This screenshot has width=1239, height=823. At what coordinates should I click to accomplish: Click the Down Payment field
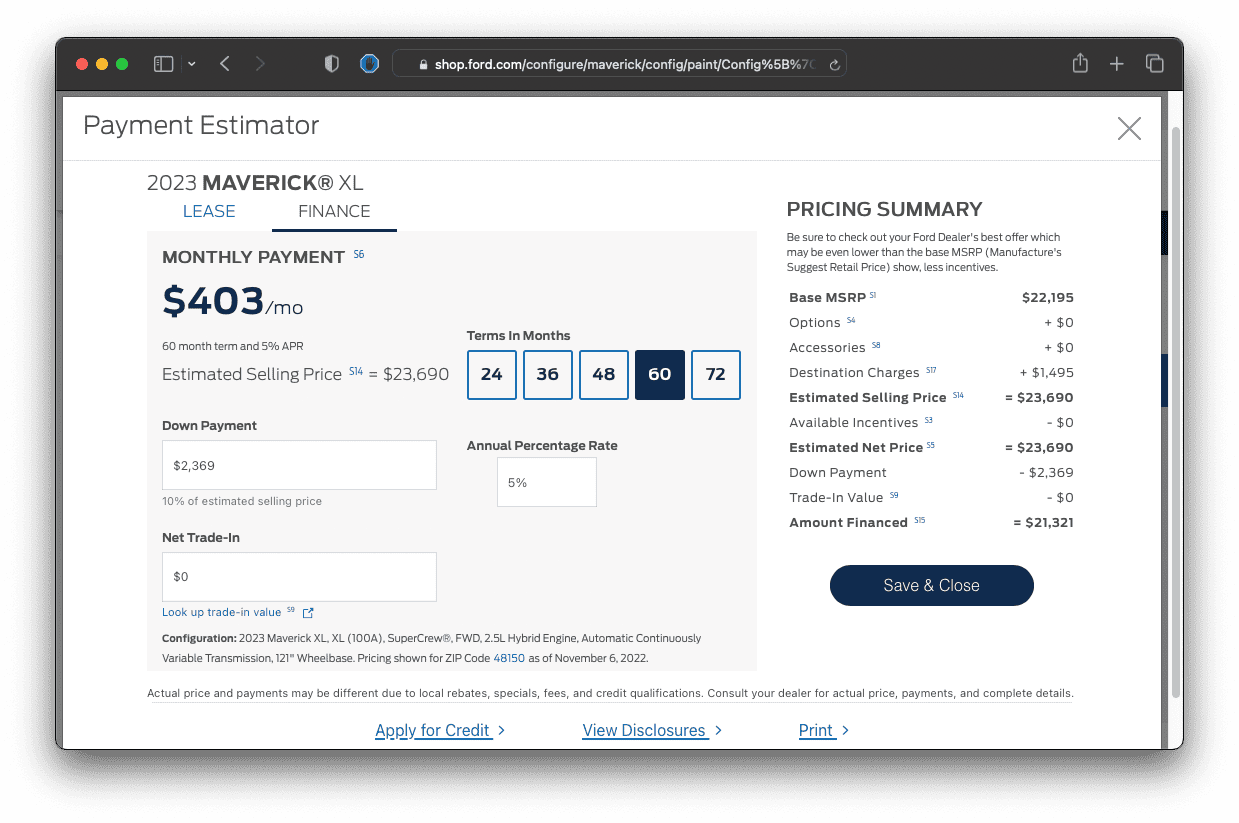pyautogui.click(x=299, y=465)
